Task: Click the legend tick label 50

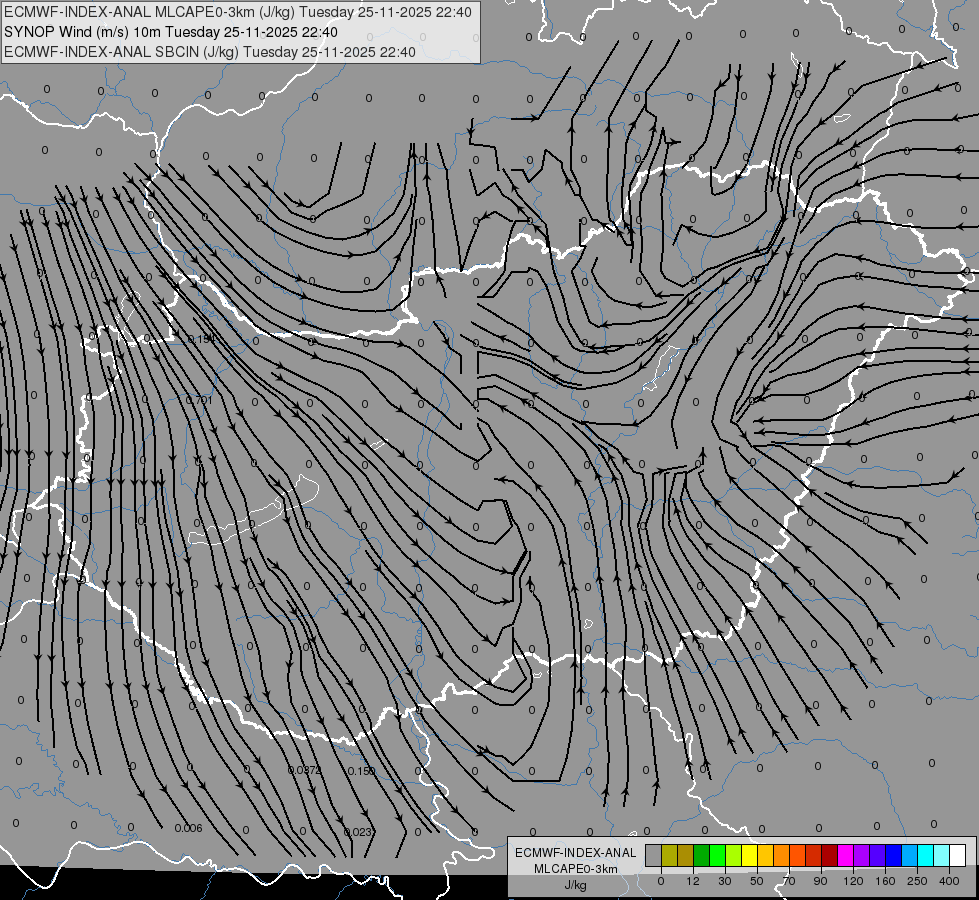Action: [757, 881]
